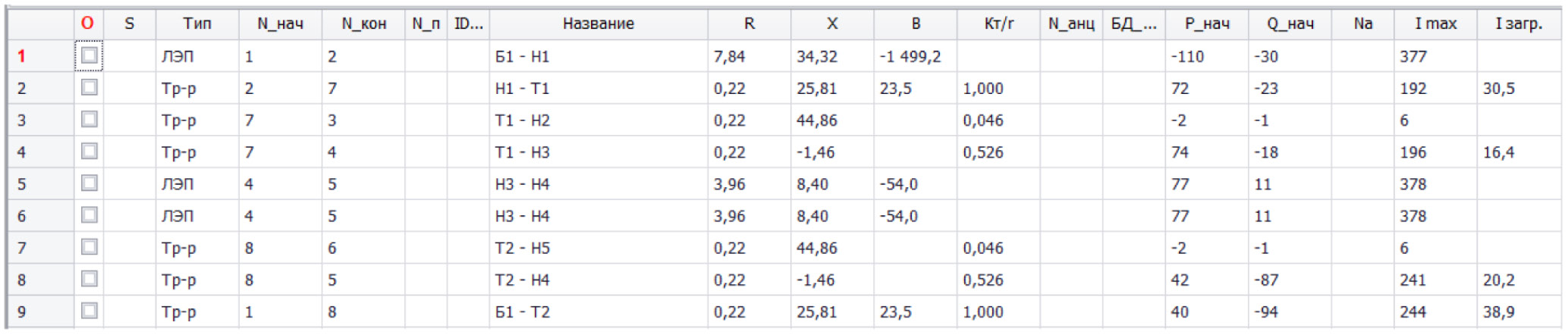Click the "Кт/г" column header
The height and width of the screenshot is (335, 1568).
click(x=998, y=24)
